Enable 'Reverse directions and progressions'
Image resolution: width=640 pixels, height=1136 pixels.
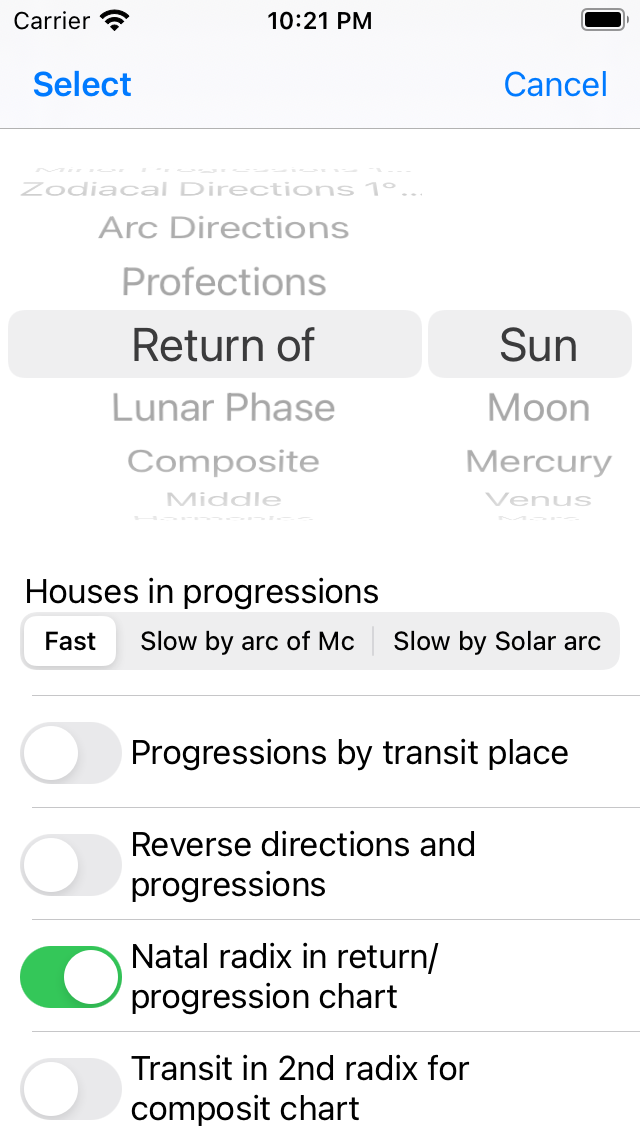click(x=70, y=864)
